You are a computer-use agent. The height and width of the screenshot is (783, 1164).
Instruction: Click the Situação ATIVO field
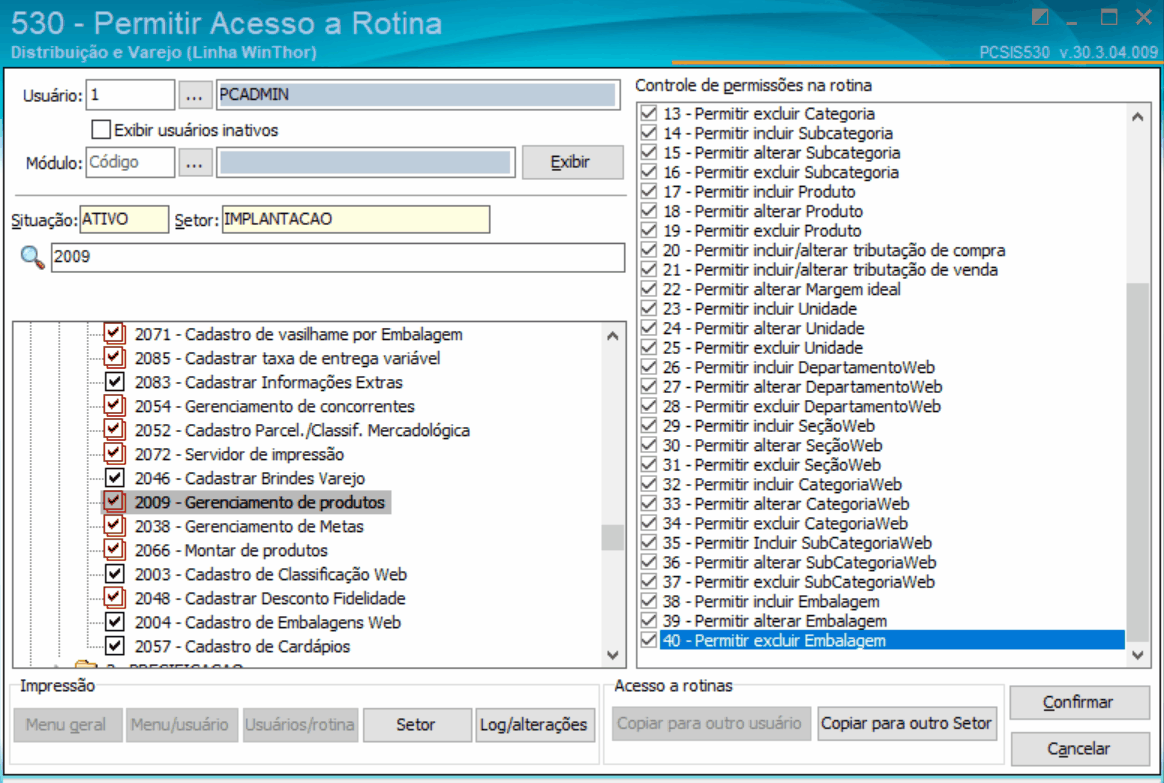124,220
